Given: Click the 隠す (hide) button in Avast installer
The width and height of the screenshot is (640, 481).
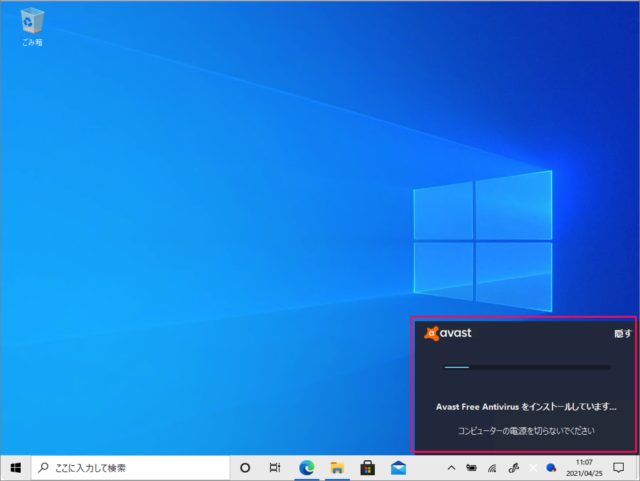Looking at the screenshot, I should point(622,334).
